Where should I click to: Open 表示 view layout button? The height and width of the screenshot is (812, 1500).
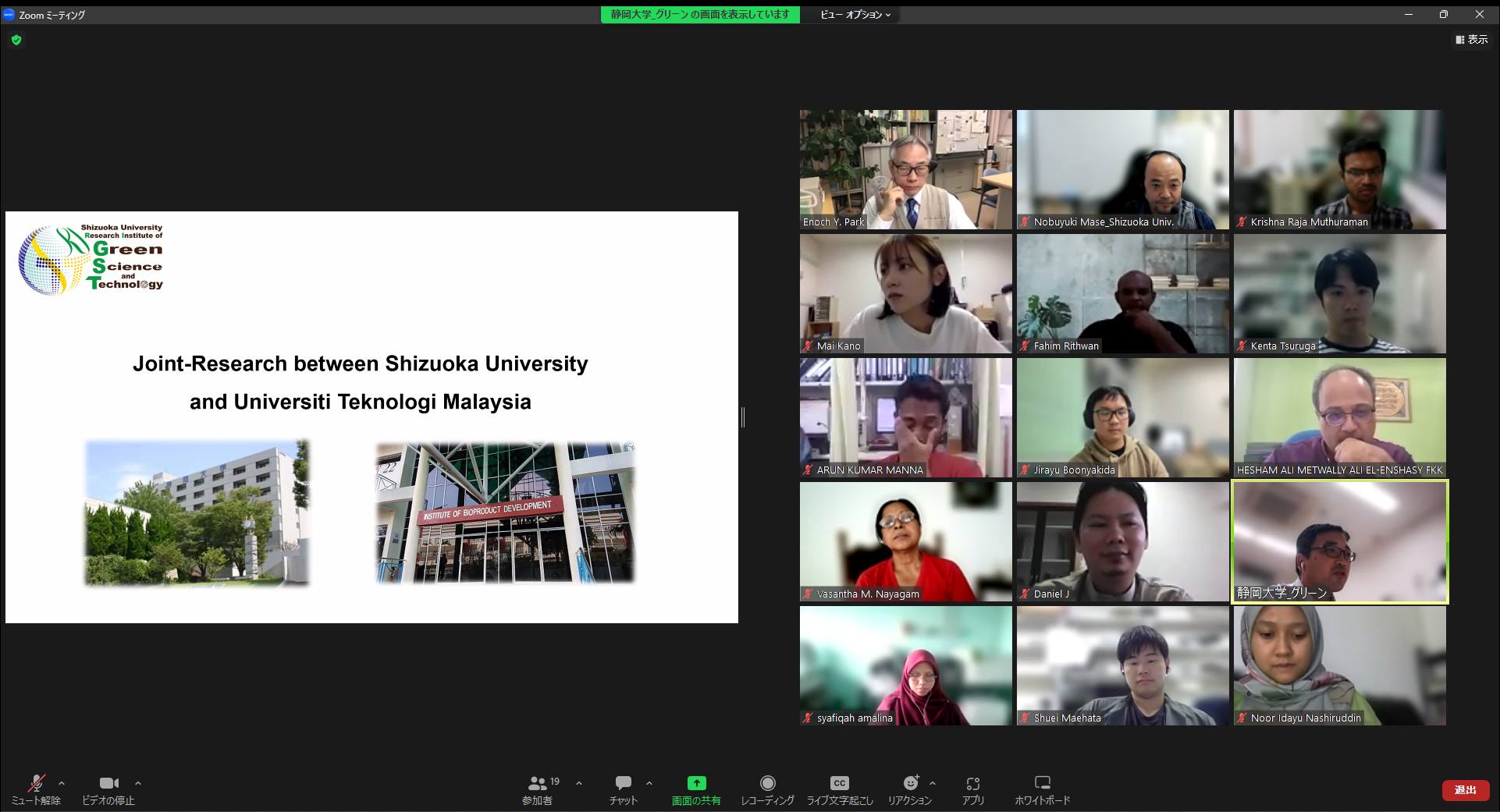click(1471, 39)
